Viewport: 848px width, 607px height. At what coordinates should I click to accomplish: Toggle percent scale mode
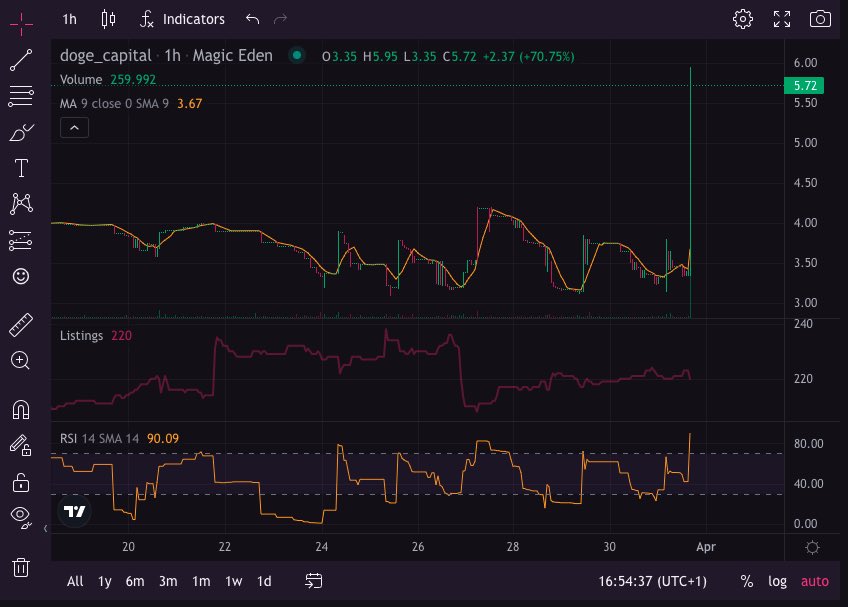pos(747,582)
